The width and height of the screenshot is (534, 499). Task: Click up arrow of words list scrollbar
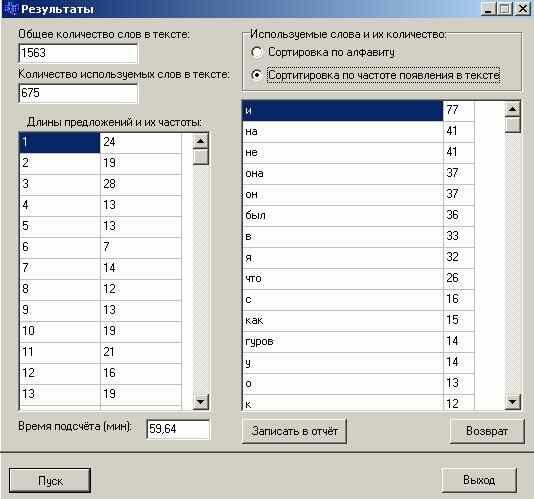[x=513, y=109]
